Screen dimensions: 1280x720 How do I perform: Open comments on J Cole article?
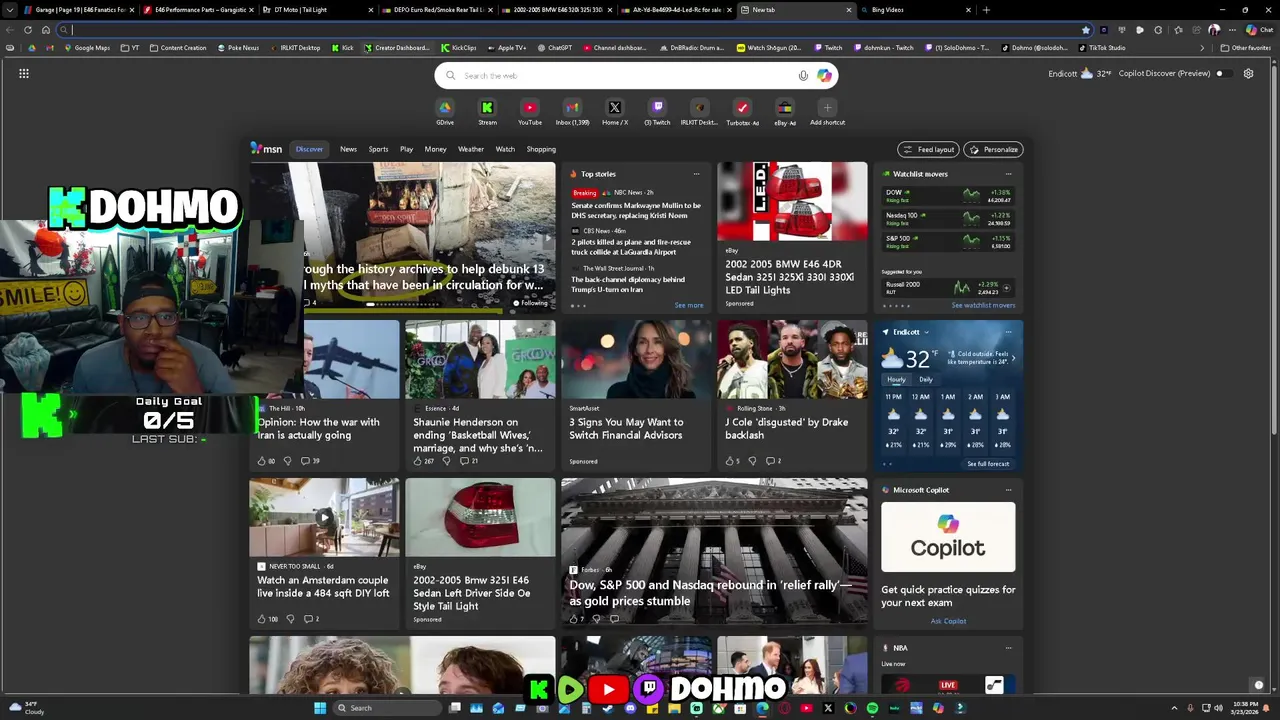coord(773,461)
